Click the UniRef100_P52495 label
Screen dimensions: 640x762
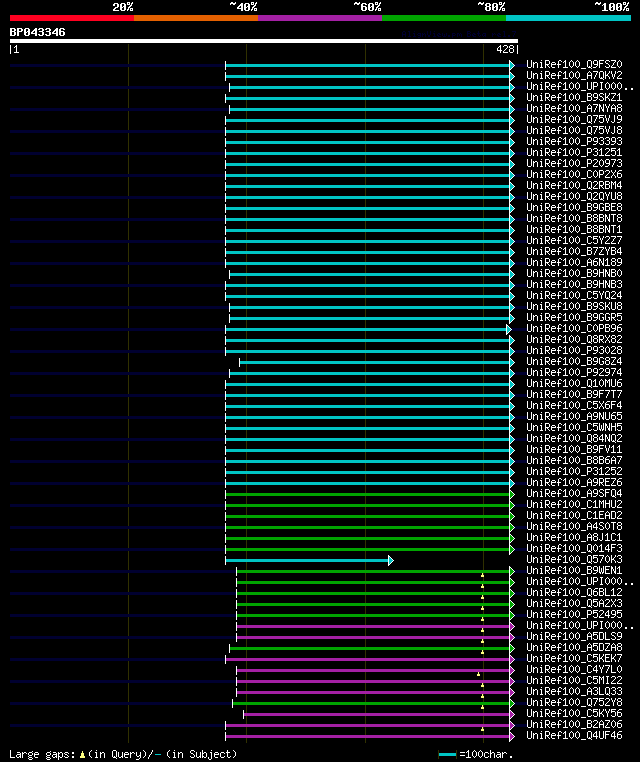[x=574, y=615]
